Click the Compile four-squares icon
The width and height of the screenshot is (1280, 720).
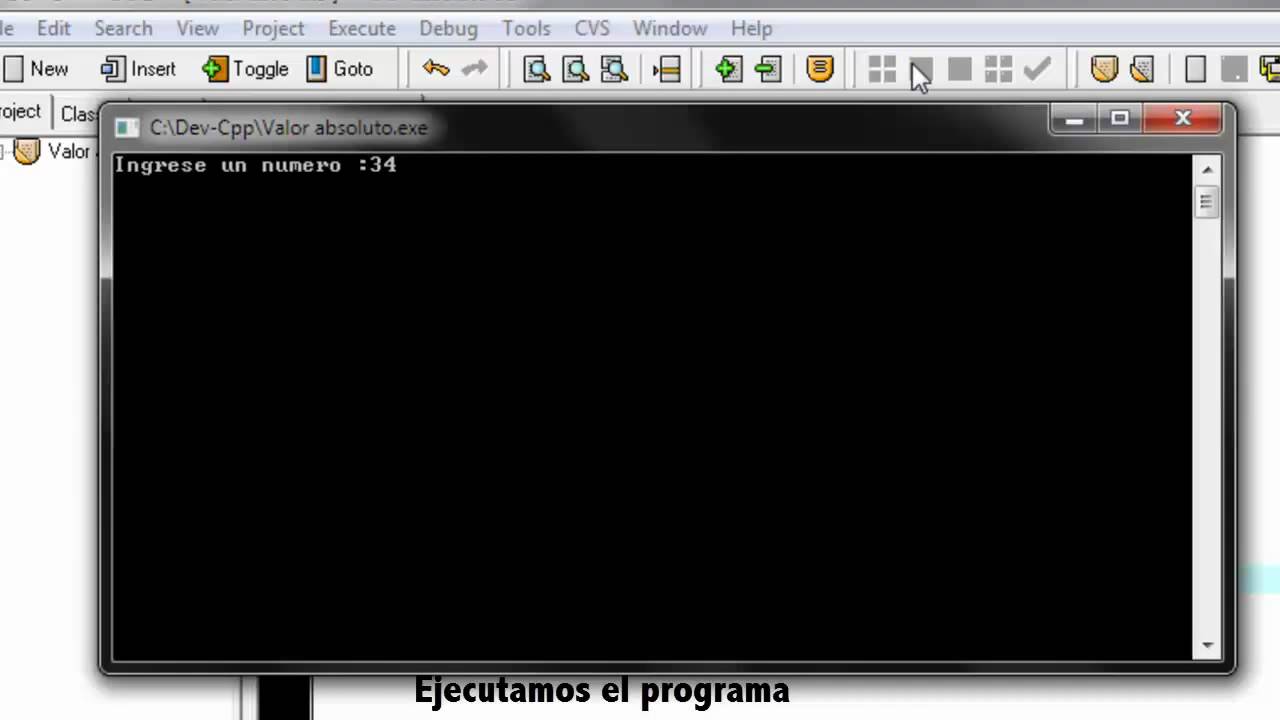[882, 68]
